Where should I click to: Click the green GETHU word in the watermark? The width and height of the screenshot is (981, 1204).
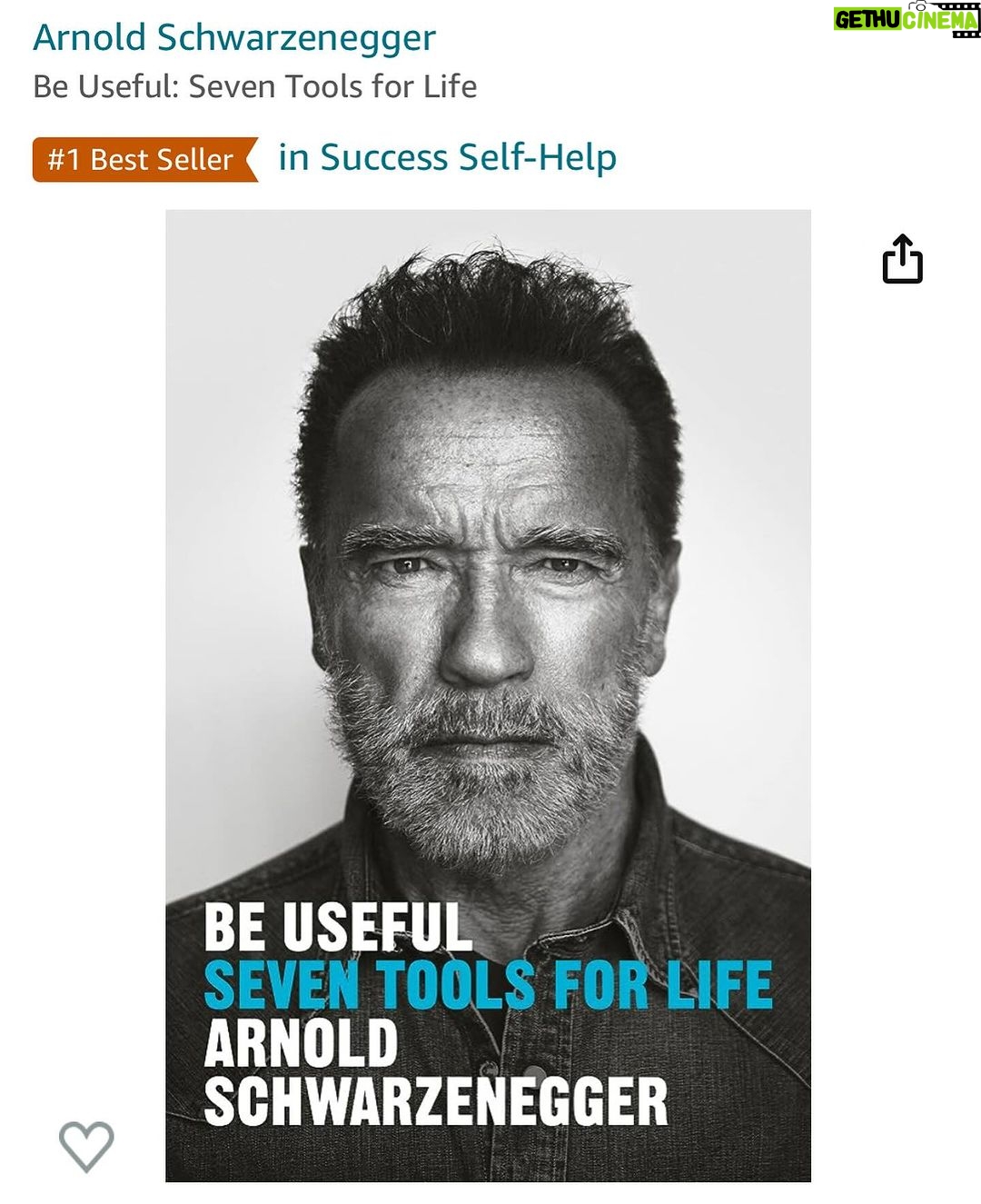867,20
